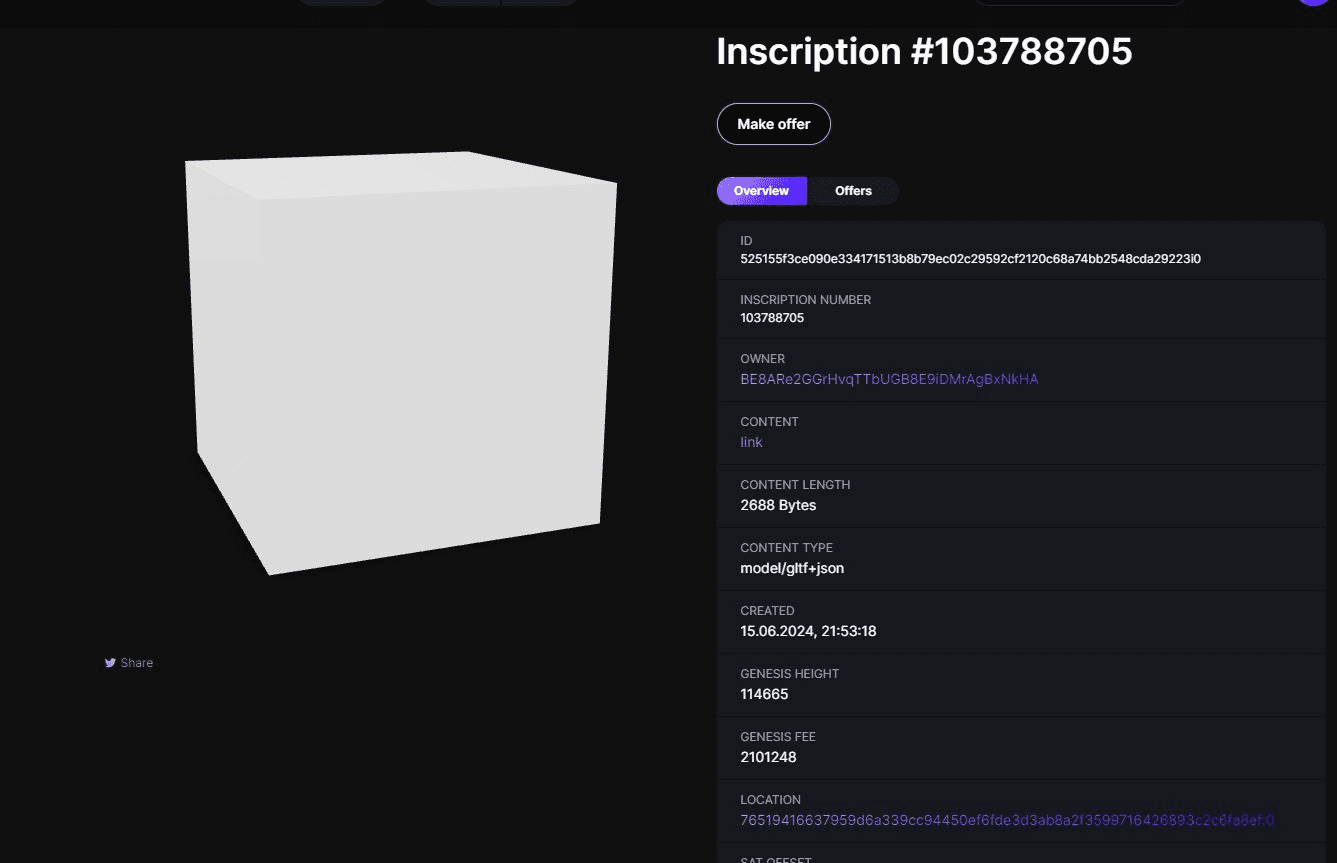
Task: Switch to the Overview tab
Action: 761,191
